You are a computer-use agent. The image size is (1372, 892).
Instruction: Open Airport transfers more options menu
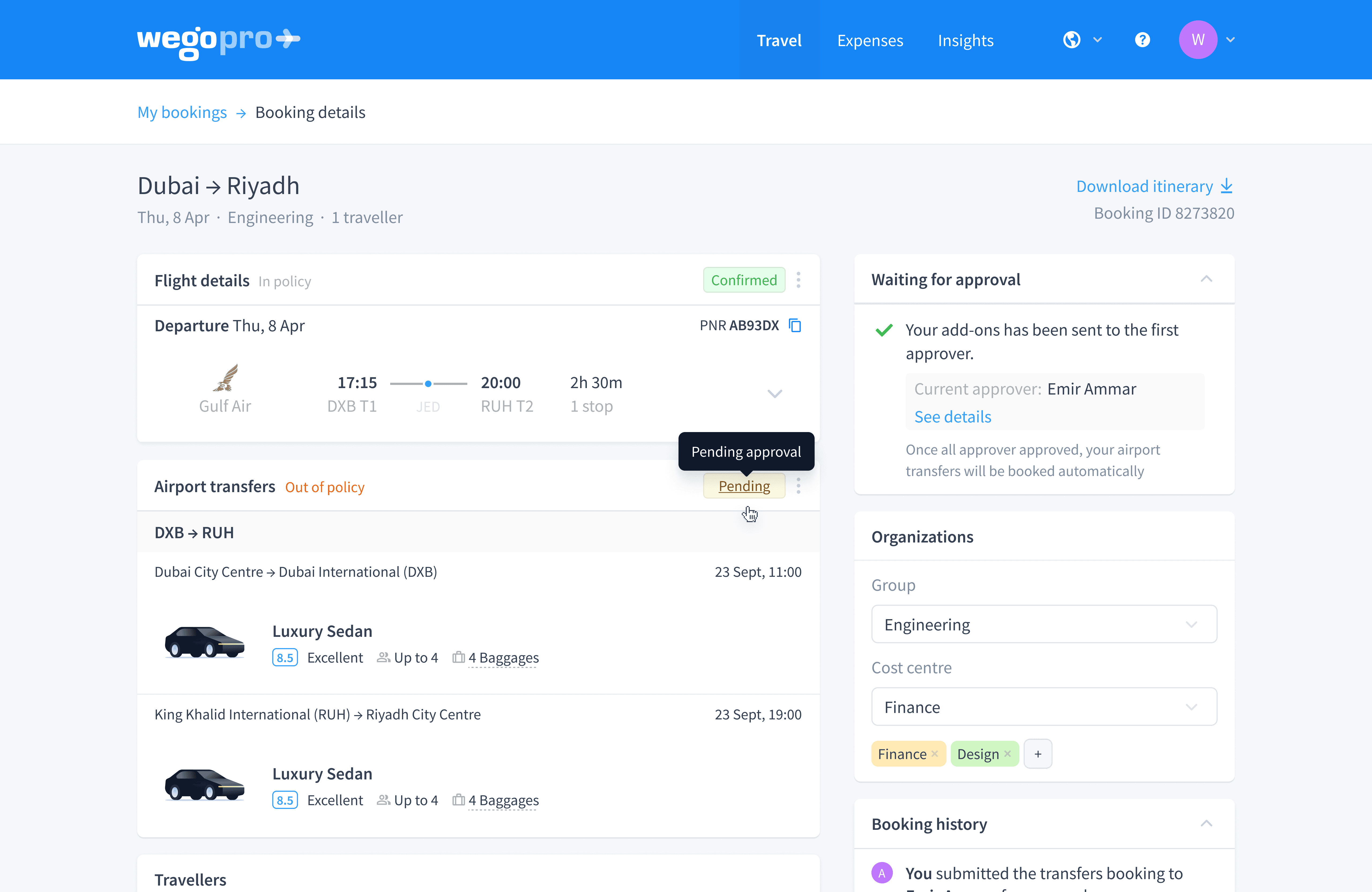(798, 486)
